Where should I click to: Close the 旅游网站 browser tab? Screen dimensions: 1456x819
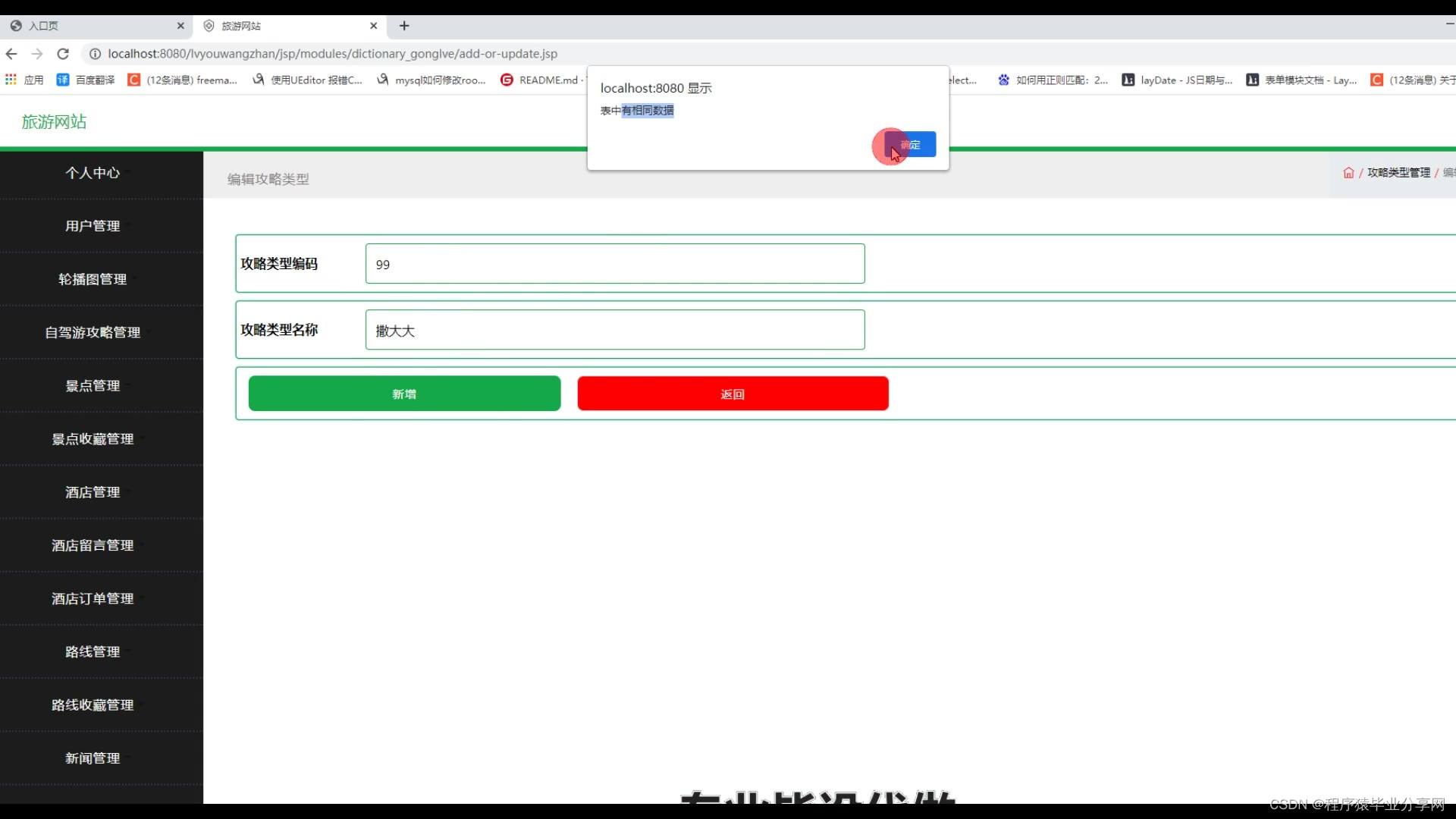click(x=374, y=26)
